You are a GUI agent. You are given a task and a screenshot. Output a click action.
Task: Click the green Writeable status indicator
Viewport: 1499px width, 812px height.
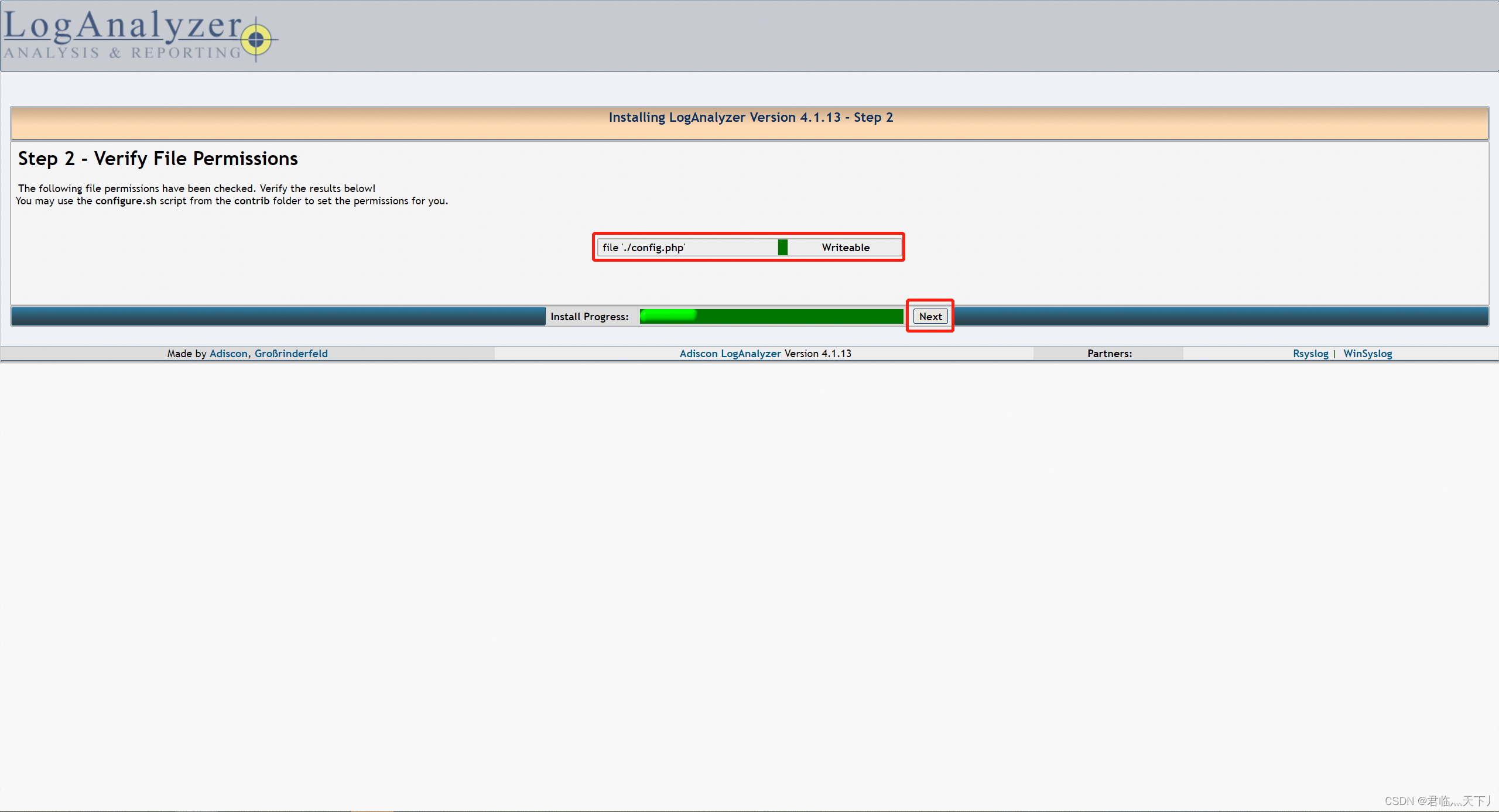783,247
